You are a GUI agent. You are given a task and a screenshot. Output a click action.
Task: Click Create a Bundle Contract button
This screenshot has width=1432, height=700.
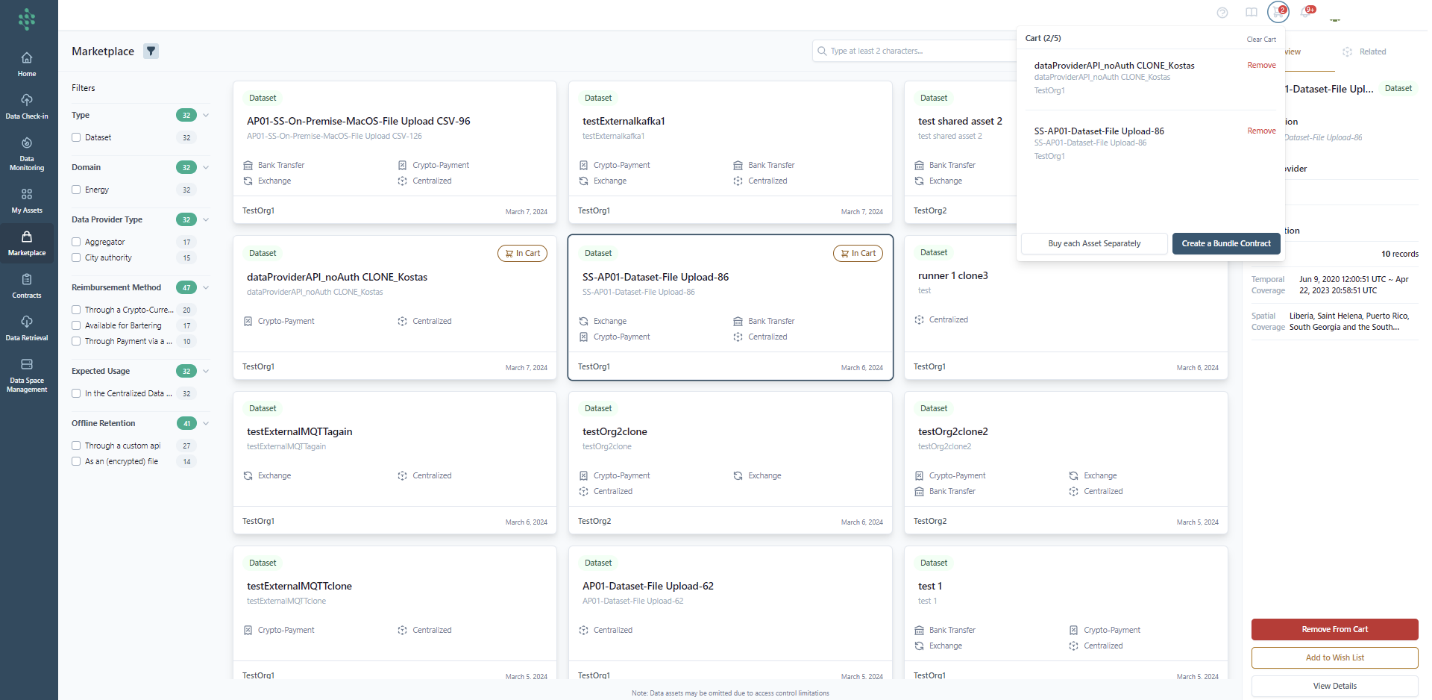(x=1226, y=244)
